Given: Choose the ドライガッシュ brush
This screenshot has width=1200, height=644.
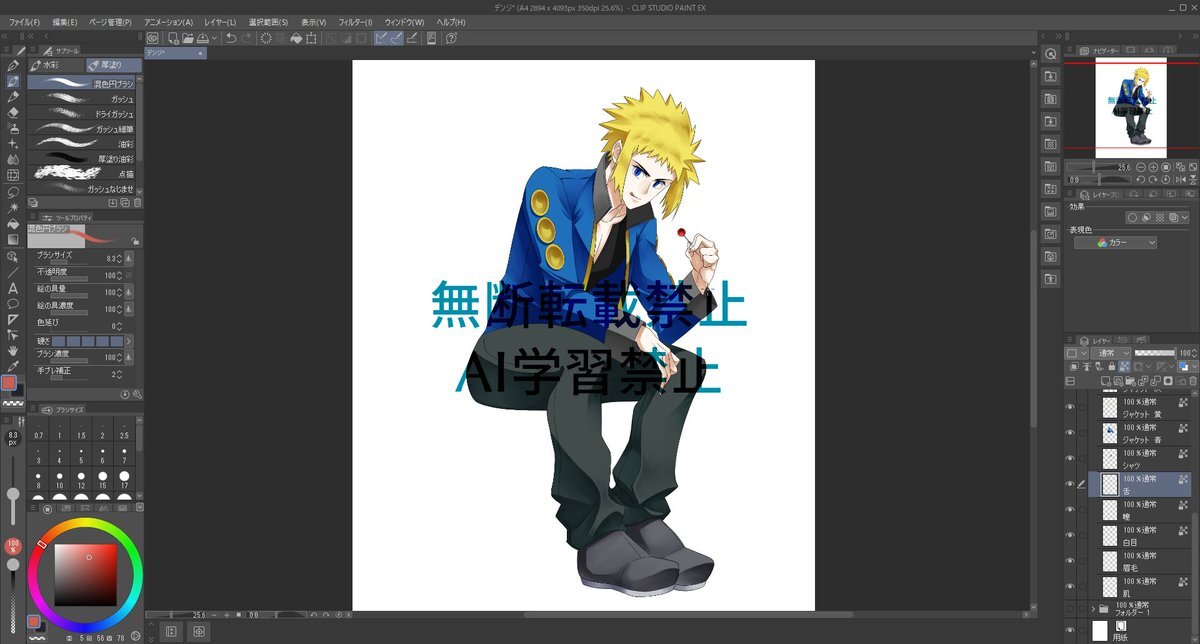Looking at the screenshot, I should tap(85, 114).
